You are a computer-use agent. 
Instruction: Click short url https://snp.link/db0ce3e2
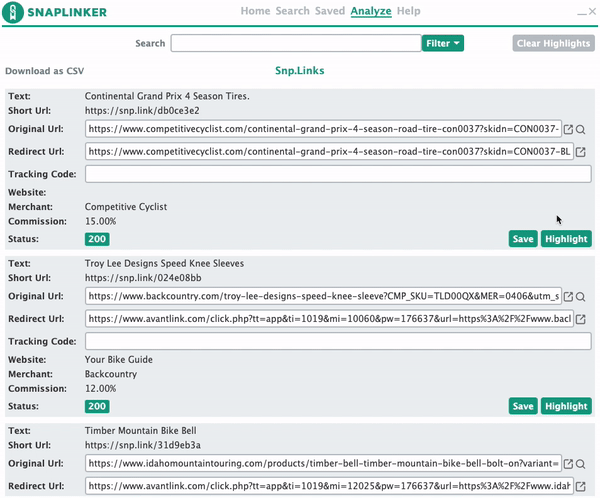pos(142,111)
